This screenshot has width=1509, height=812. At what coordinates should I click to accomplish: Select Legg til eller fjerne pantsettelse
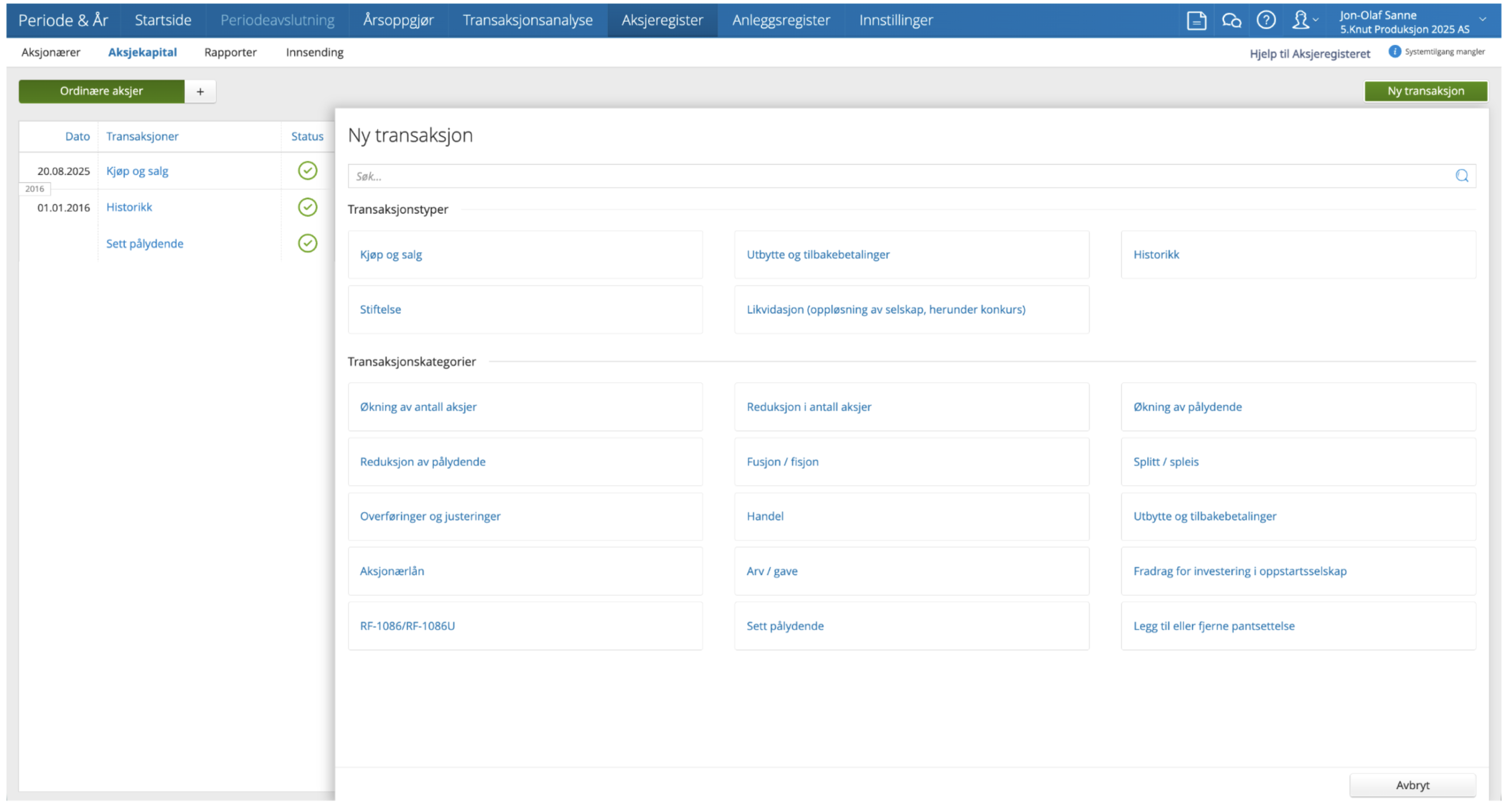tap(1298, 626)
